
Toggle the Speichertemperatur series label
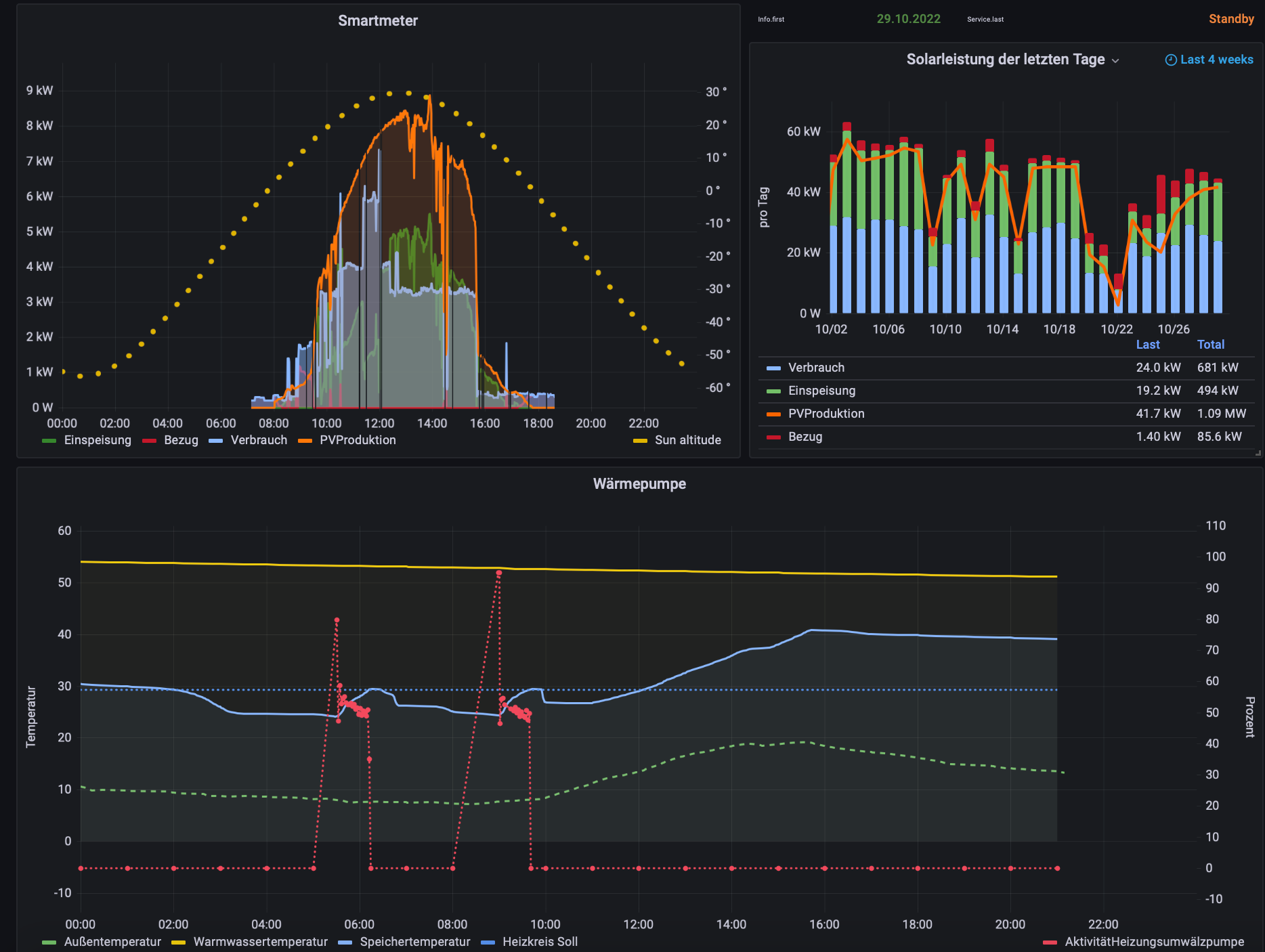click(x=414, y=942)
